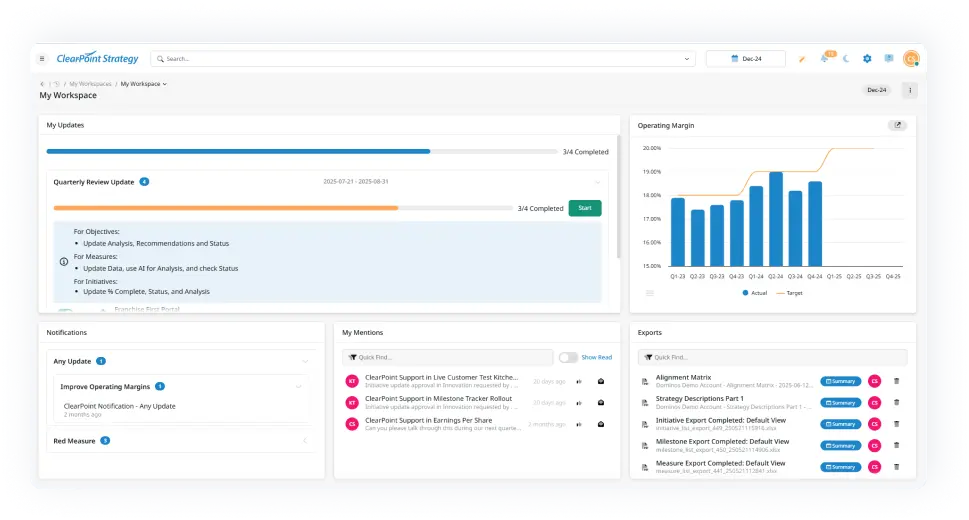This screenshot has height=520, width=969.
Task: Open the page kebab menu beside Dec-24
Action: pos(910,90)
